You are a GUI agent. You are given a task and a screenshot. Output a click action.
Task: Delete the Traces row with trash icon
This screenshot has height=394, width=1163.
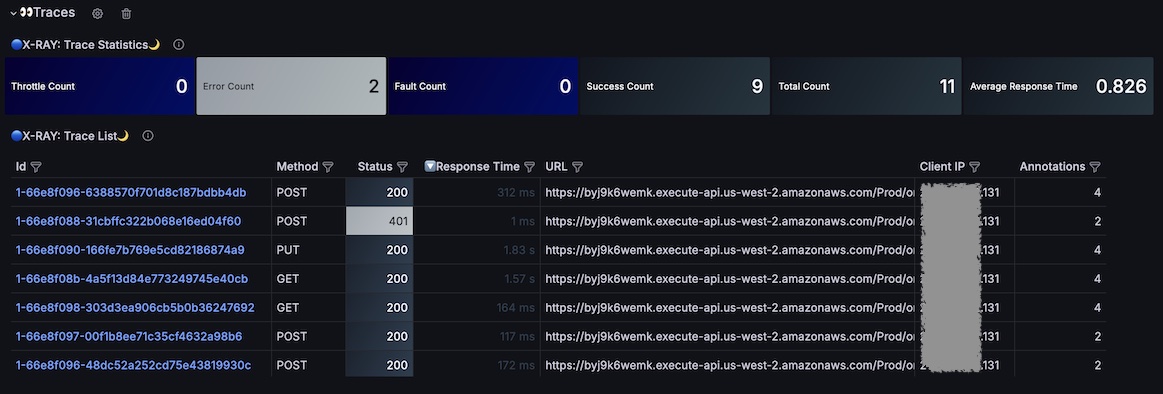tap(126, 13)
